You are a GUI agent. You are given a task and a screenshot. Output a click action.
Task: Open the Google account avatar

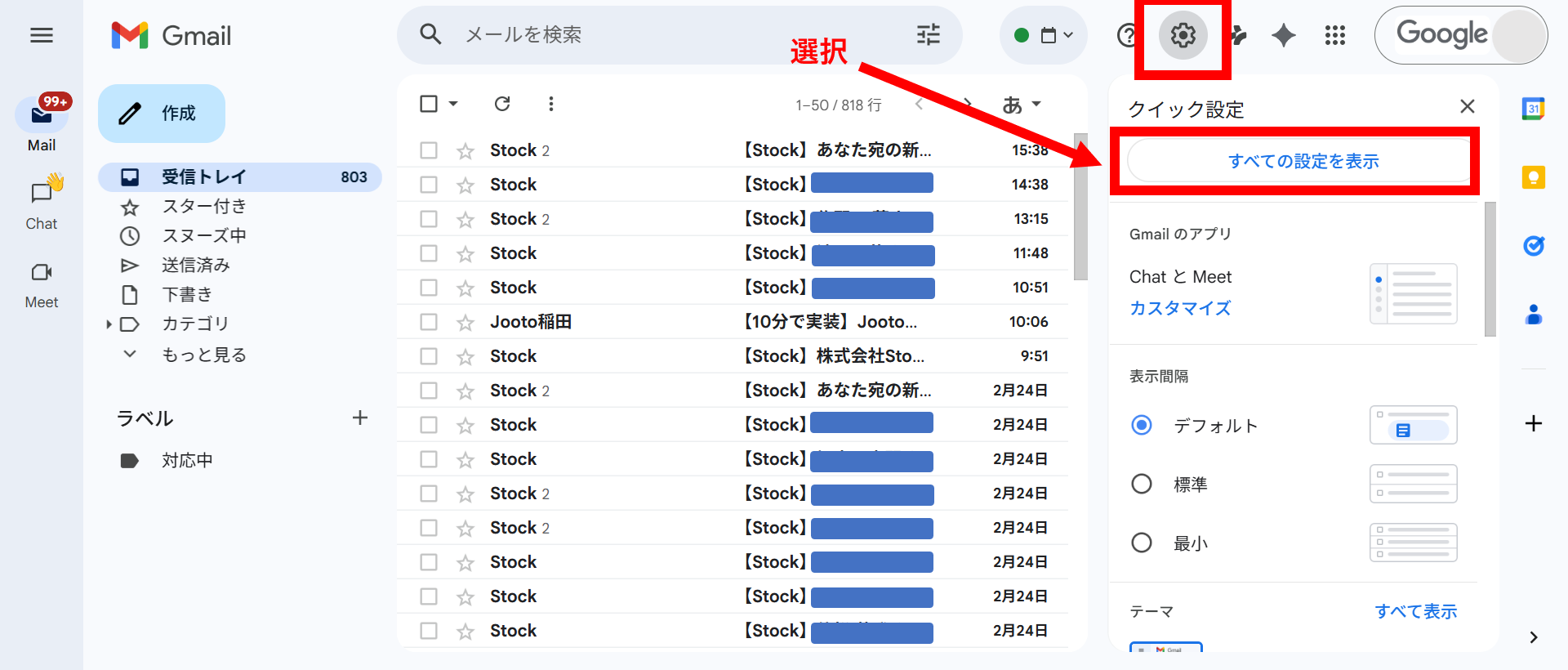point(1519,35)
